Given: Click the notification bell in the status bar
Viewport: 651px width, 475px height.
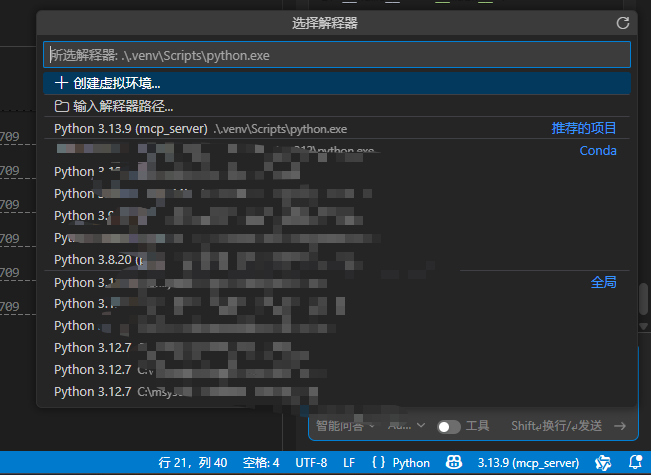Looking at the screenshot, I should [636, 463].
